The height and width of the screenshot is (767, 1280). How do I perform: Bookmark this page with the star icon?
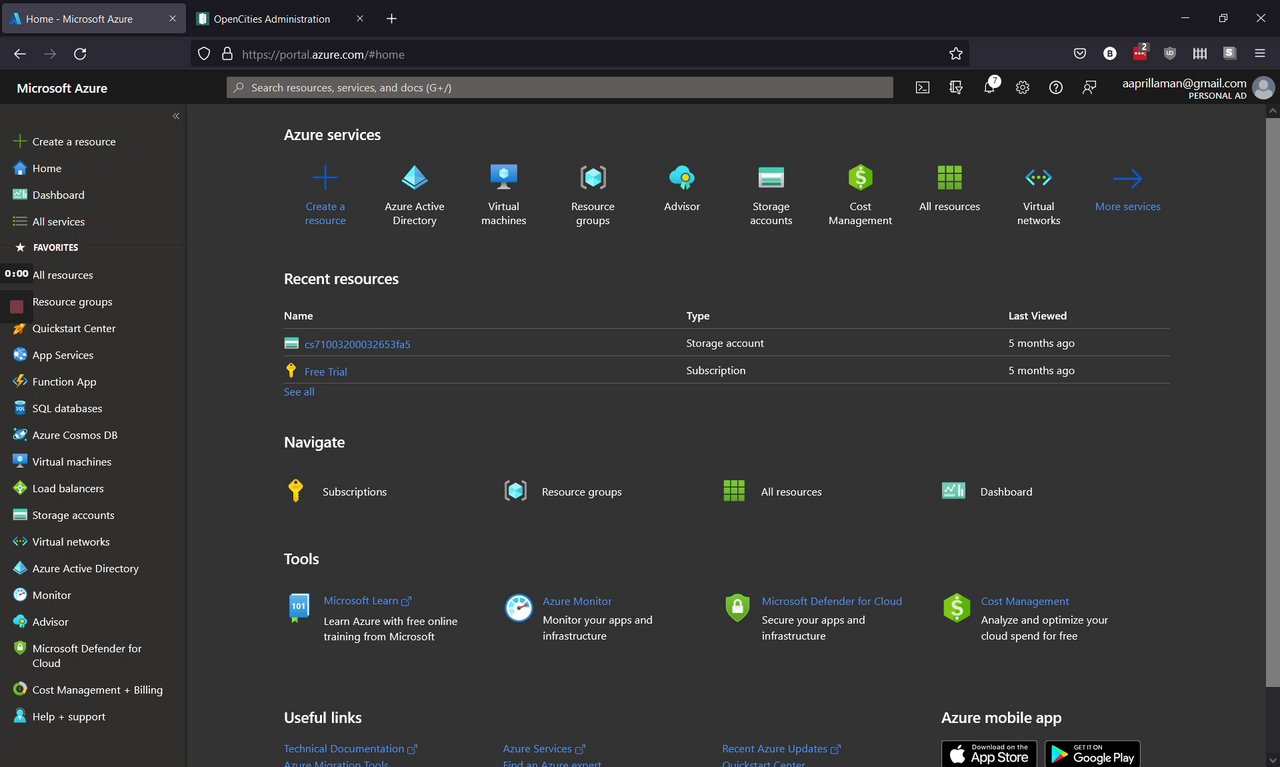(956, 54)
